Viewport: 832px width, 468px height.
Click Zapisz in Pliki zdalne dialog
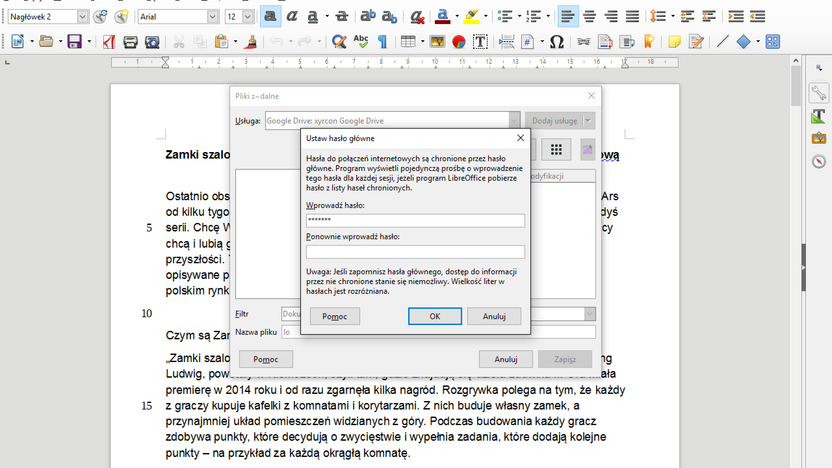[565, 359]
